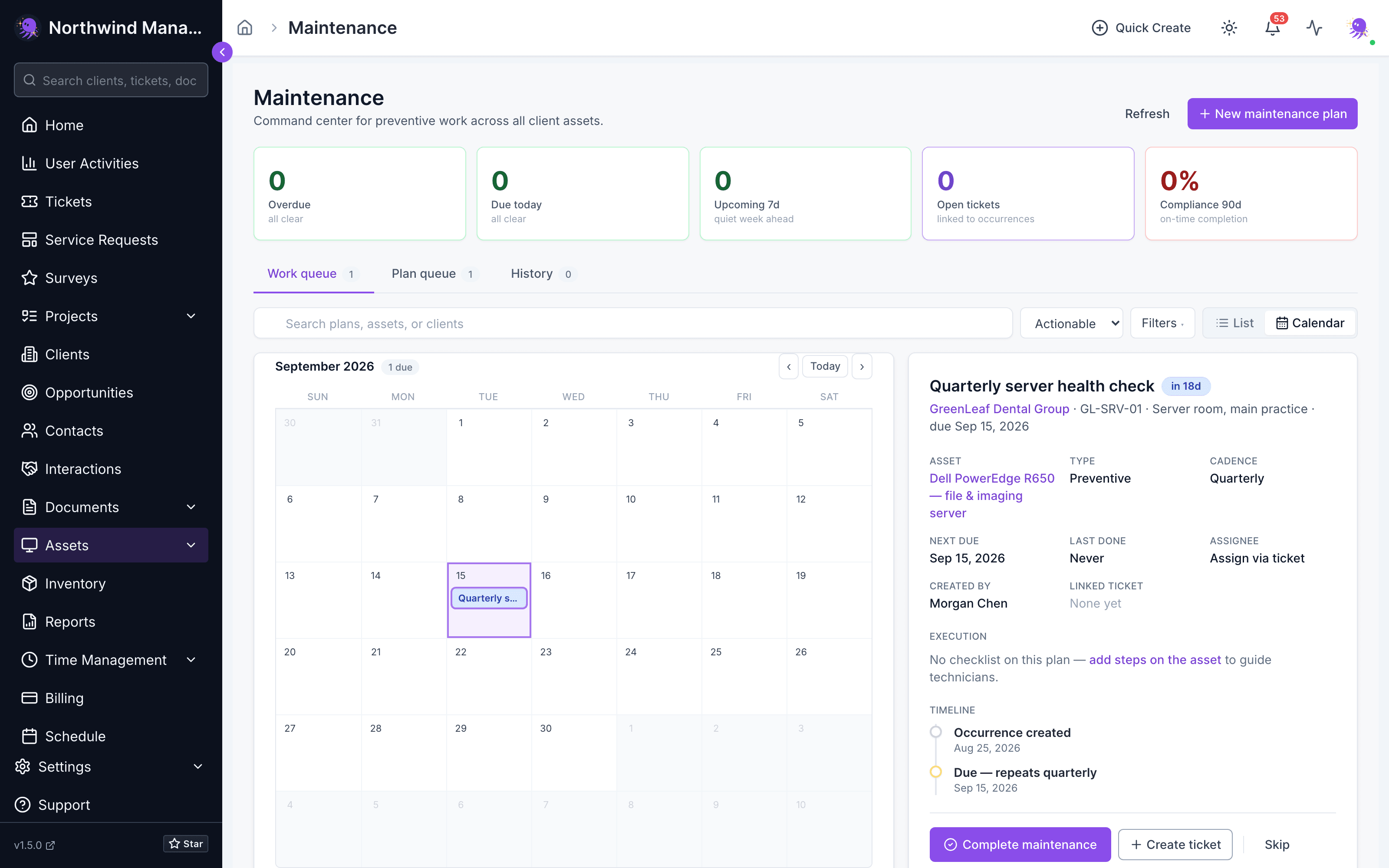Image resolution: width=1389 pixels, height=868 pixels.
Task: Navigate to Opportunities
Action: coord(111,393)
